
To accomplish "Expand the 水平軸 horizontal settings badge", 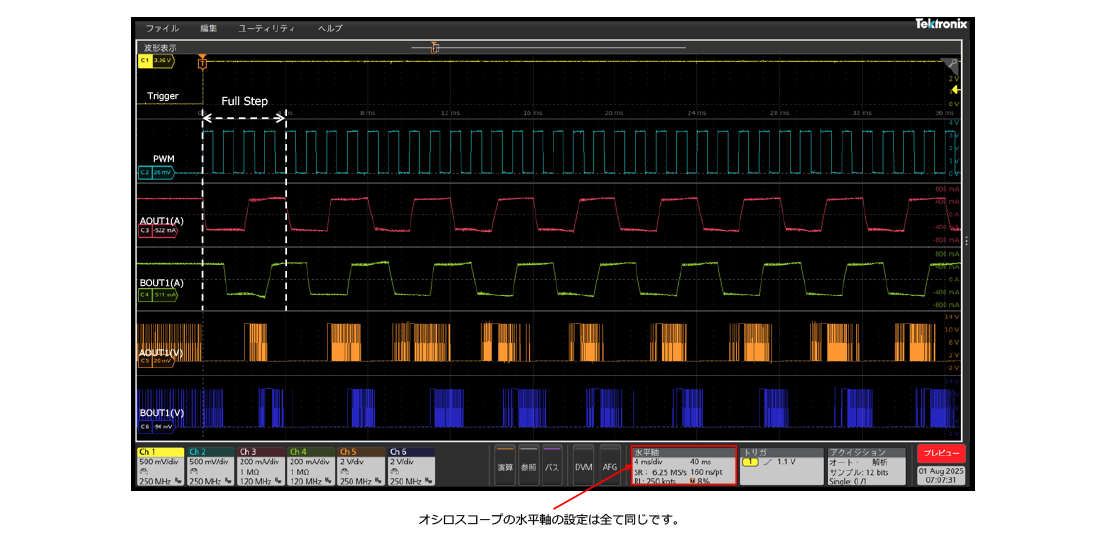I will [x=683, y=467].
